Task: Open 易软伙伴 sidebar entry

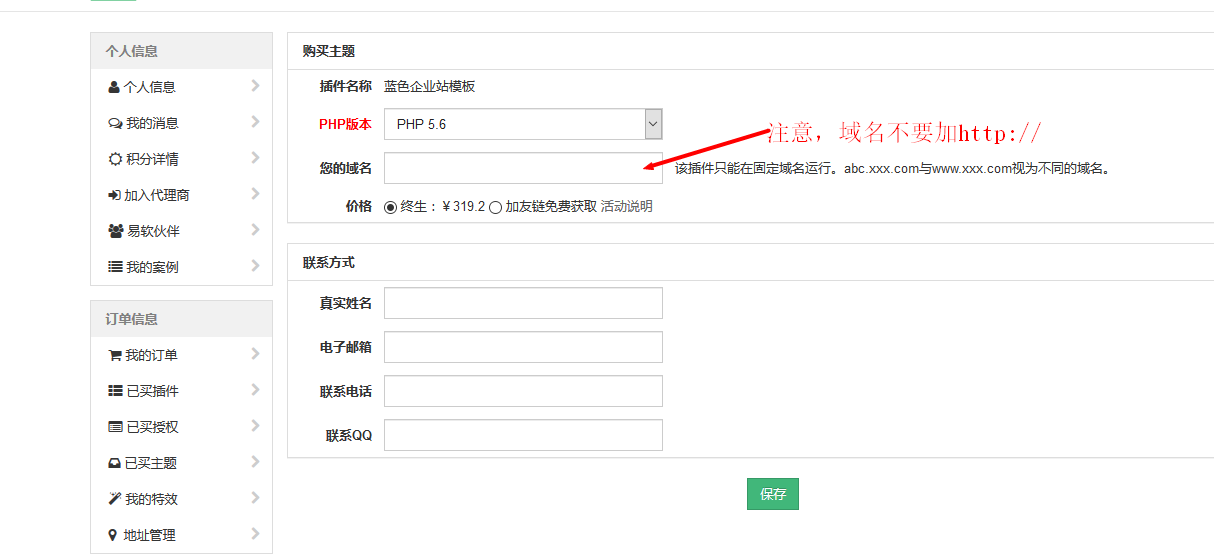Action: 153,231
